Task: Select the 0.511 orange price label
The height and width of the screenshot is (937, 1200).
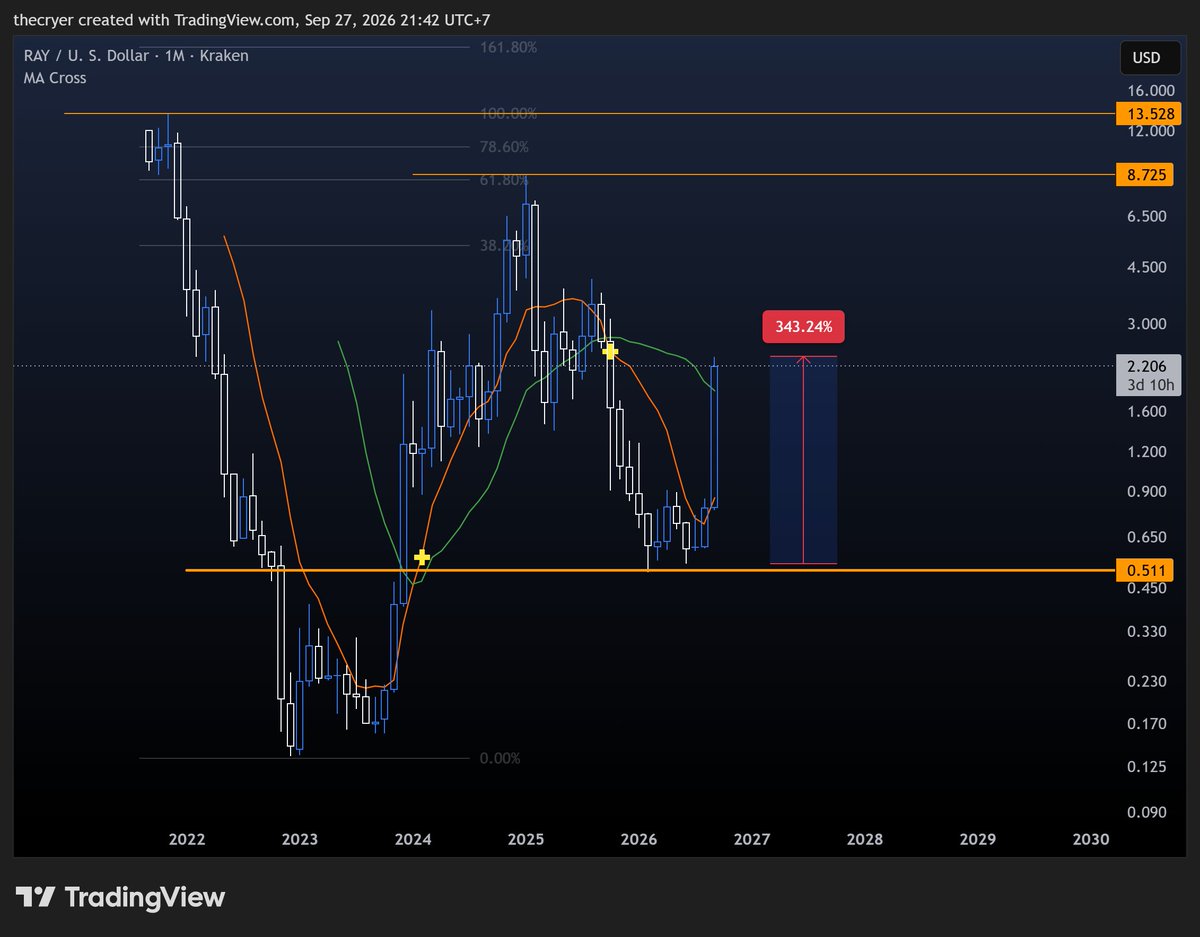Action: pos(1143,570)
